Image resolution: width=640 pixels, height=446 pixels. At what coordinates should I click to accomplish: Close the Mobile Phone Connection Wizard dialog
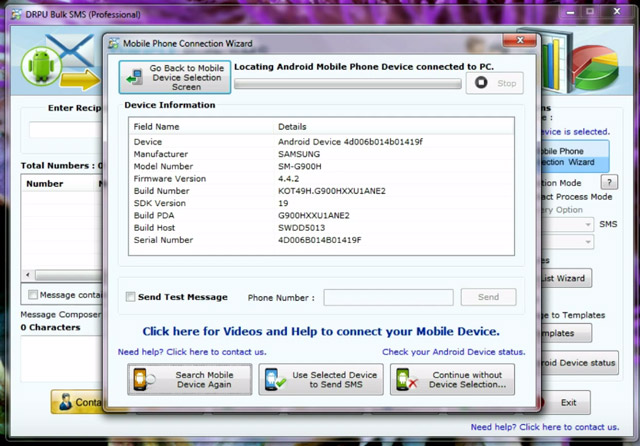click(520, 40)
